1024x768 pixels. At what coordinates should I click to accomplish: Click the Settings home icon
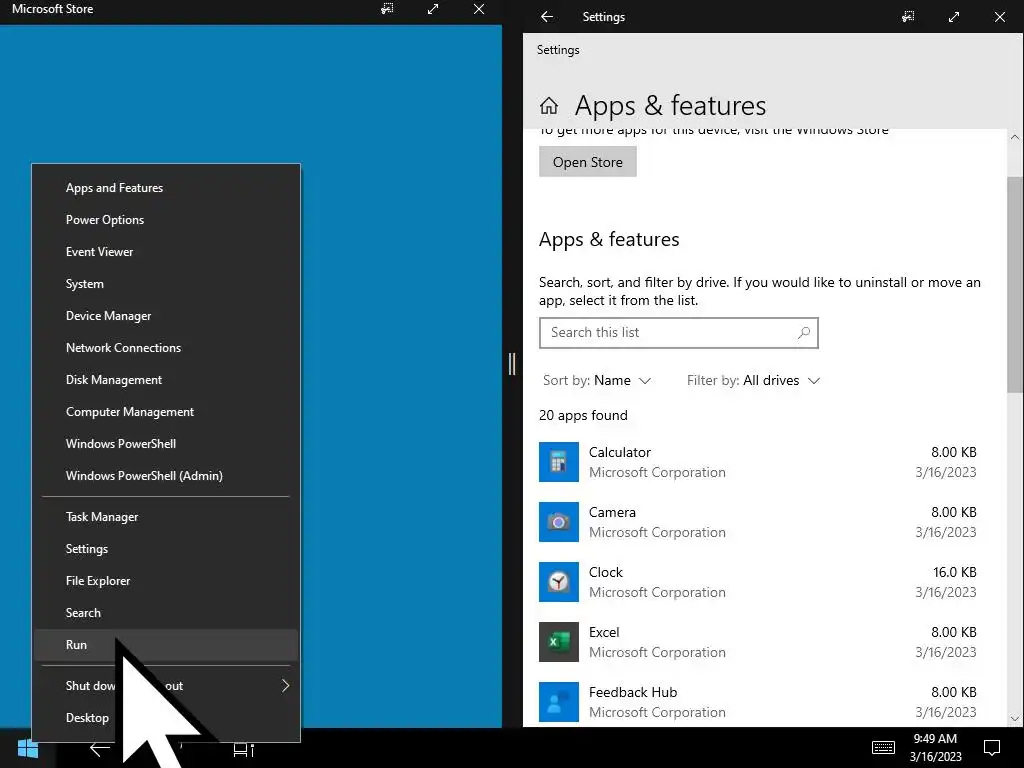pyautogui.click(x=549, y=105)
